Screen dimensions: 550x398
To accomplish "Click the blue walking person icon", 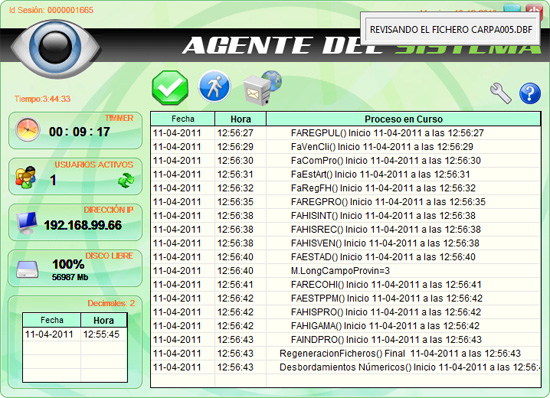I will point(214,86).
